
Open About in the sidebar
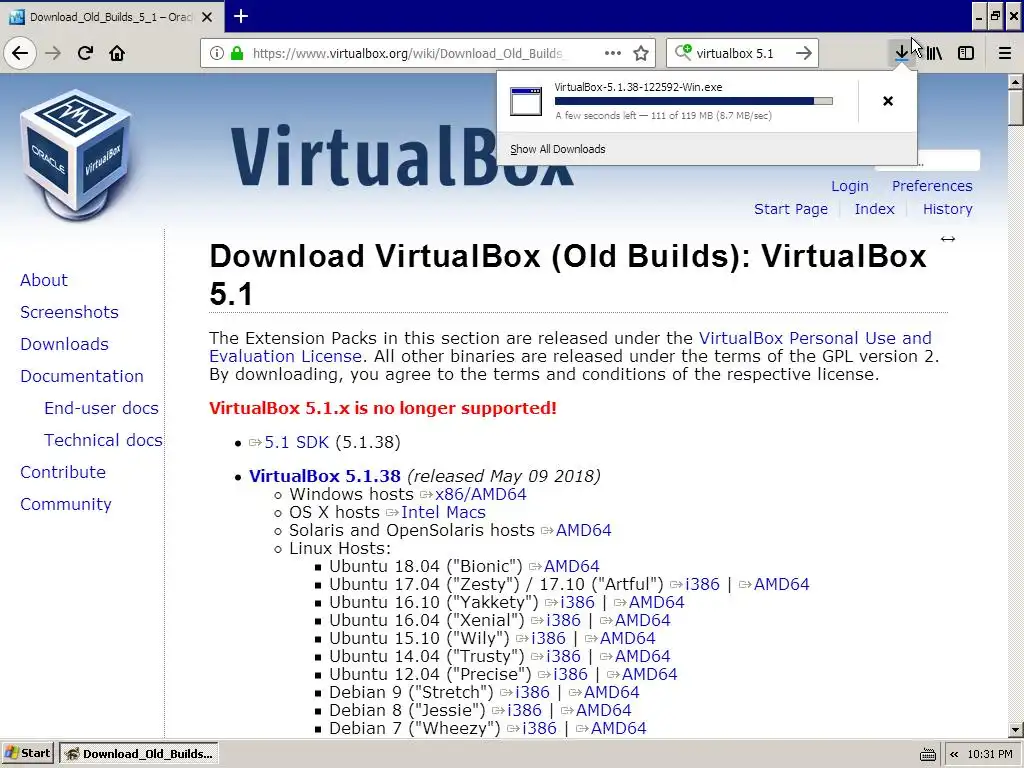coord(44,280)
